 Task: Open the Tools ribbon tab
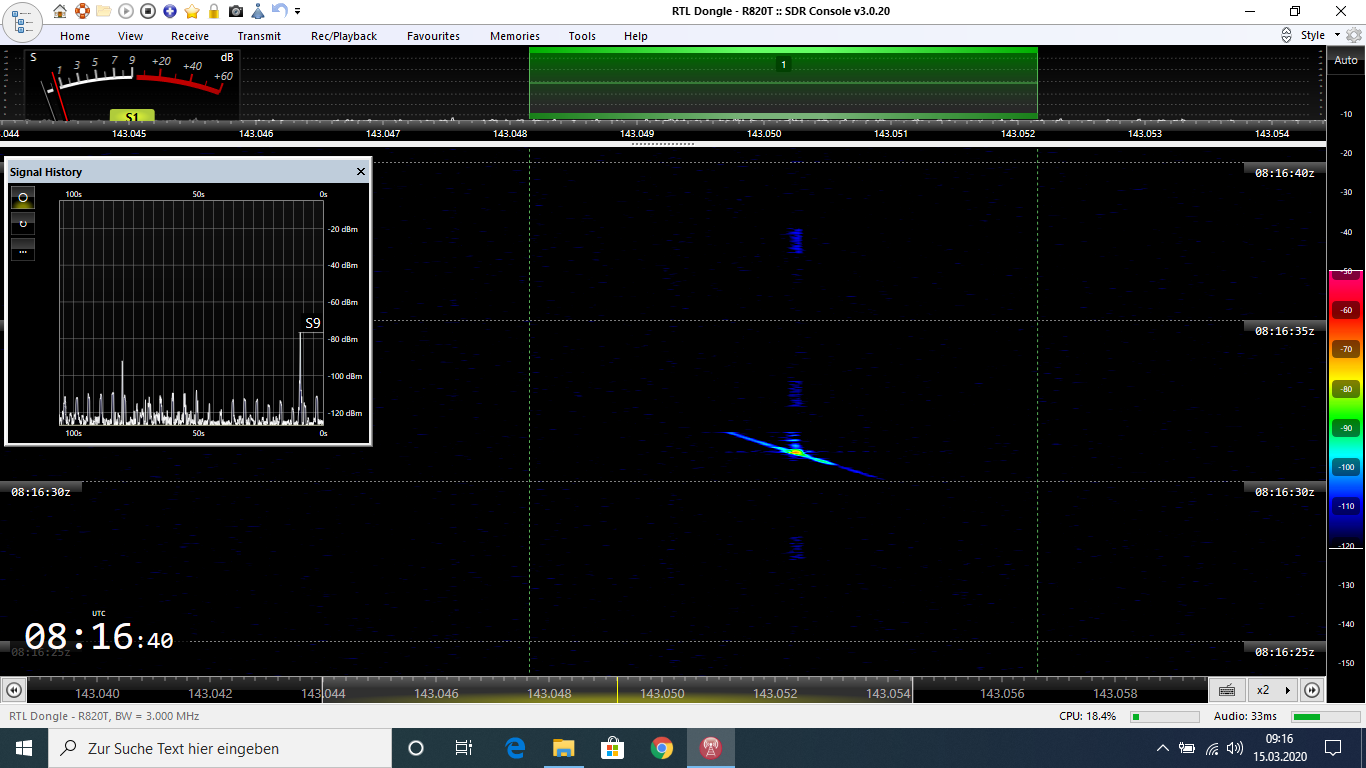point(582,36)
